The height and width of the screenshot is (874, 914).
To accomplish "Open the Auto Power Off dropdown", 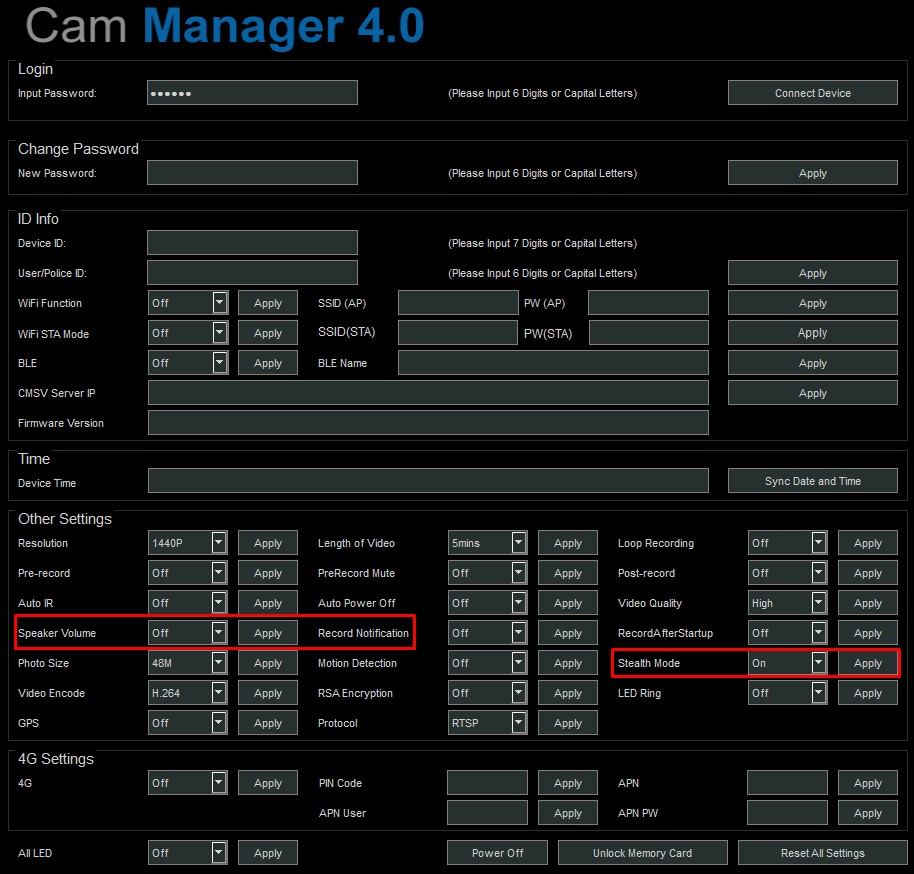I will (487, 603).
